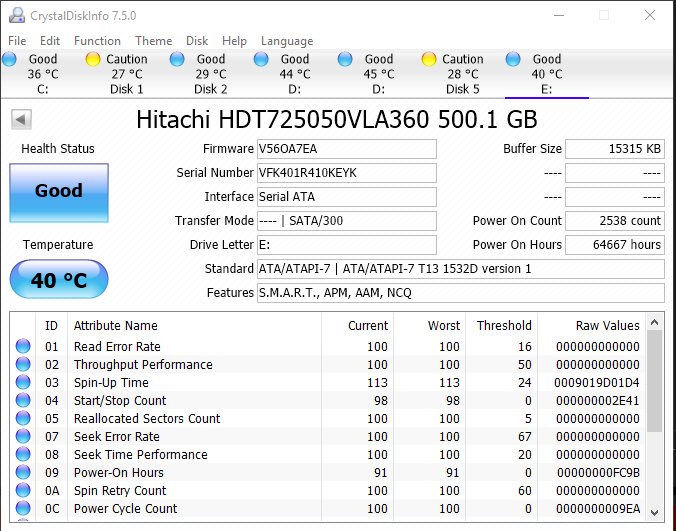
Task: Click the 40 °C temperature indicator
Action: point(58,280)
